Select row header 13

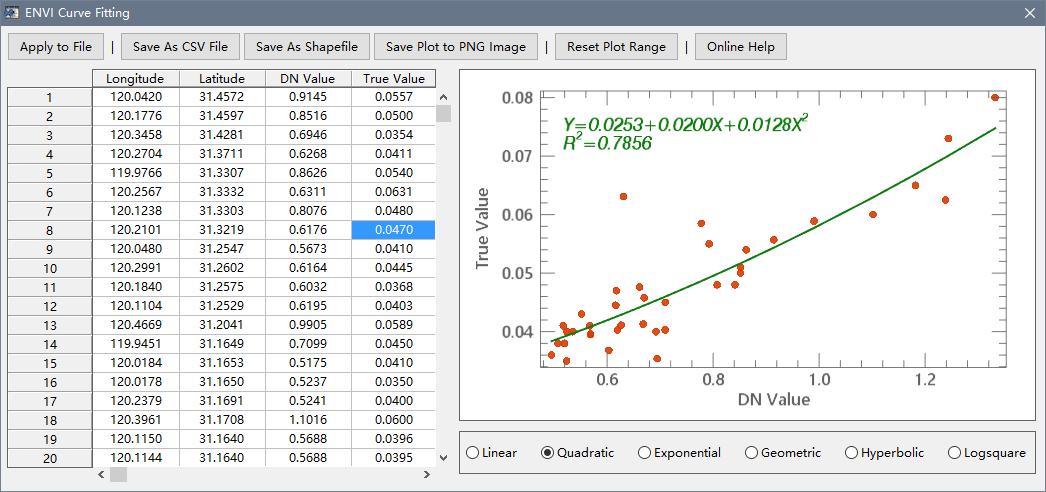point(49,325)
